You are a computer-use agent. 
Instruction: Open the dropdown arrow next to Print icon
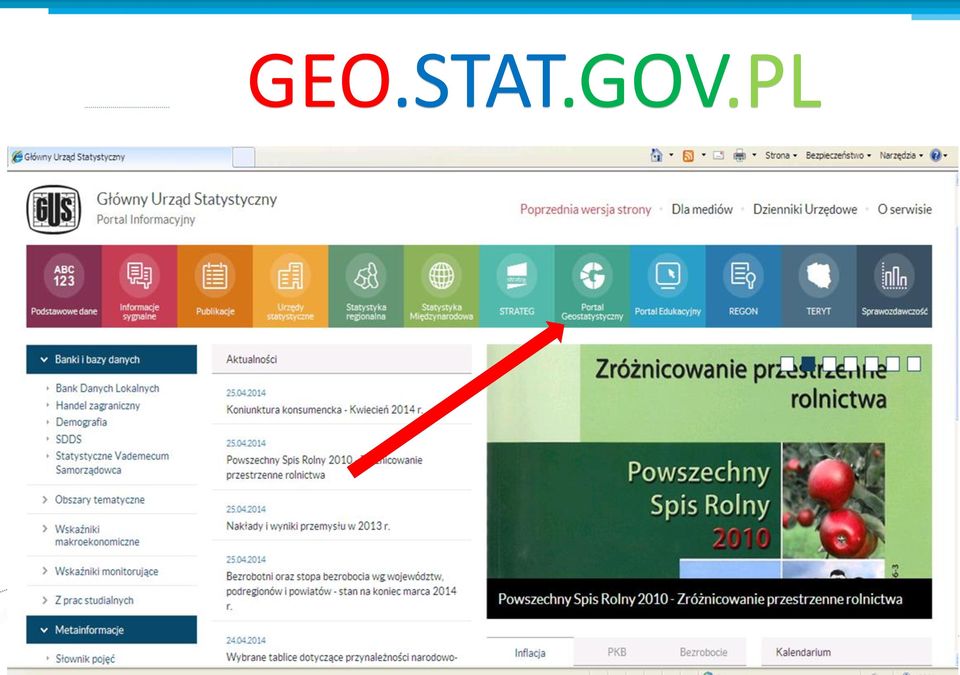pyautogui.click(x=754, y=156)
